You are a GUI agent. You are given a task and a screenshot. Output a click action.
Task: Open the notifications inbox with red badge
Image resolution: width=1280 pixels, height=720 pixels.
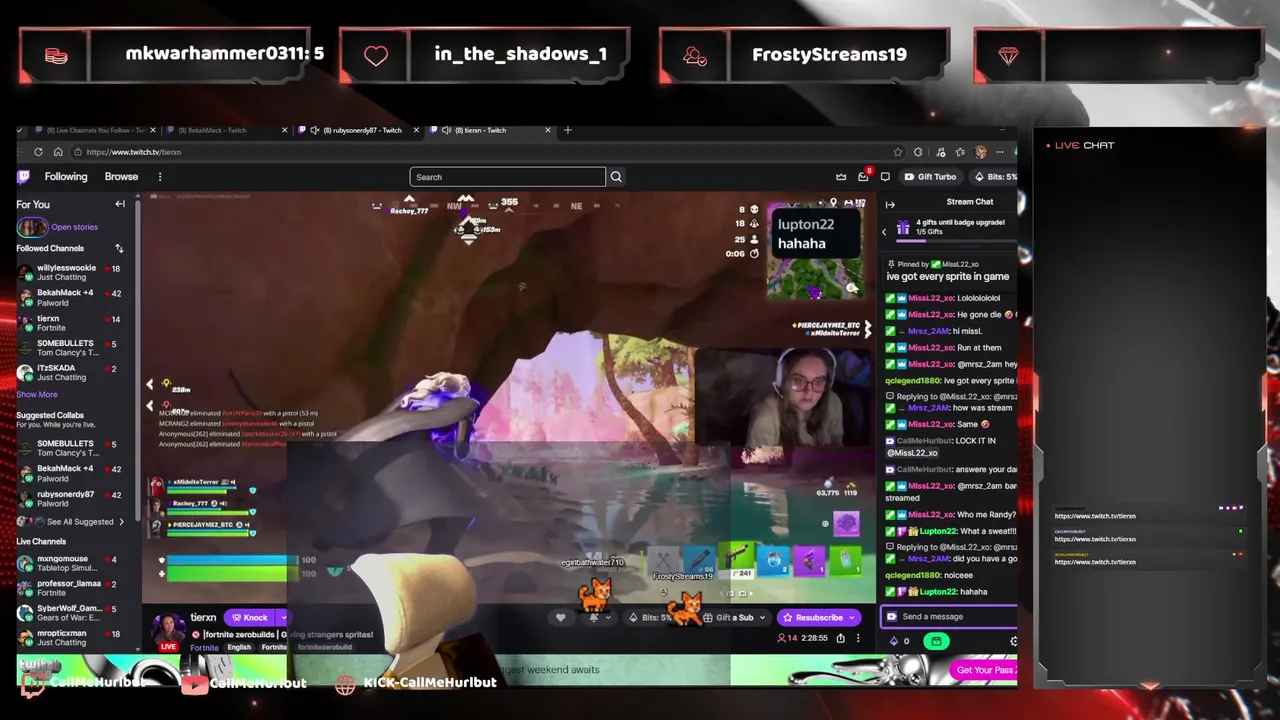pyautogui.click(x=863, y=177)
